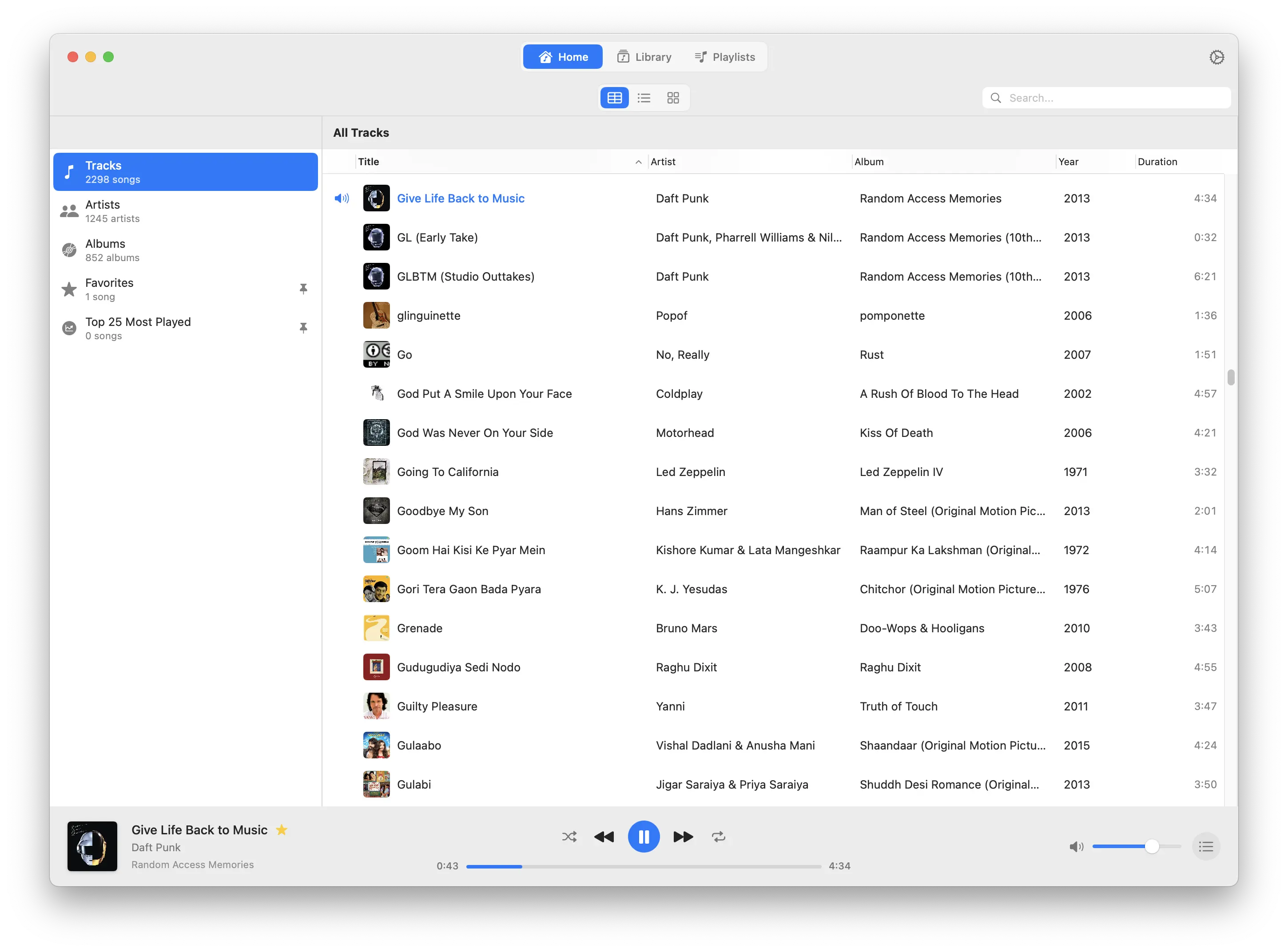The image size is (1288, 952).
Task: Click artist Hans Zimmer cell
Action: tap(691, 511)
